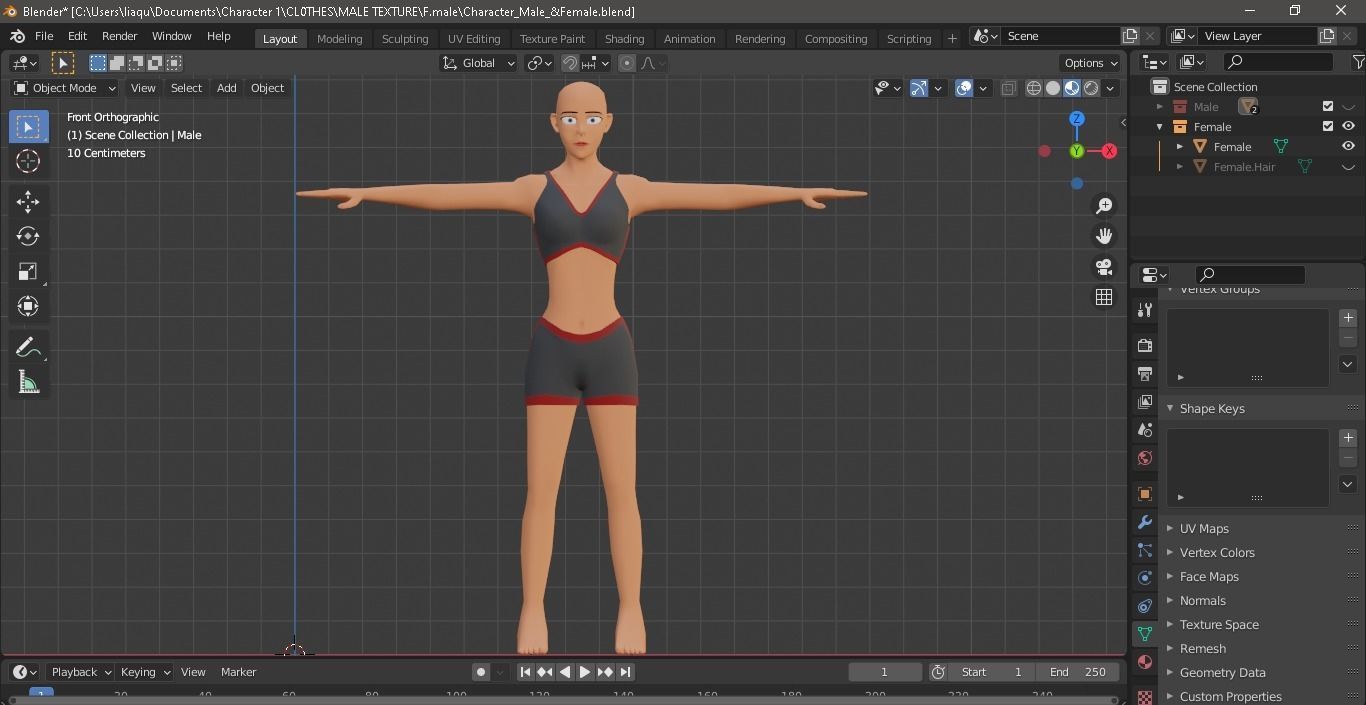Click the viewport pan hand icon

(x=1104, y=236)
